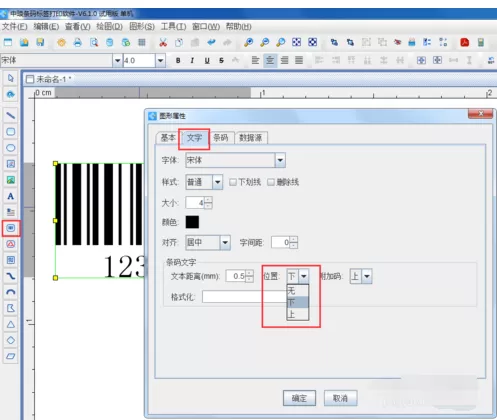Viewport: 497px width, 420px height.
Task: Switch to the 基本 tab
Action: coord(168,138)
